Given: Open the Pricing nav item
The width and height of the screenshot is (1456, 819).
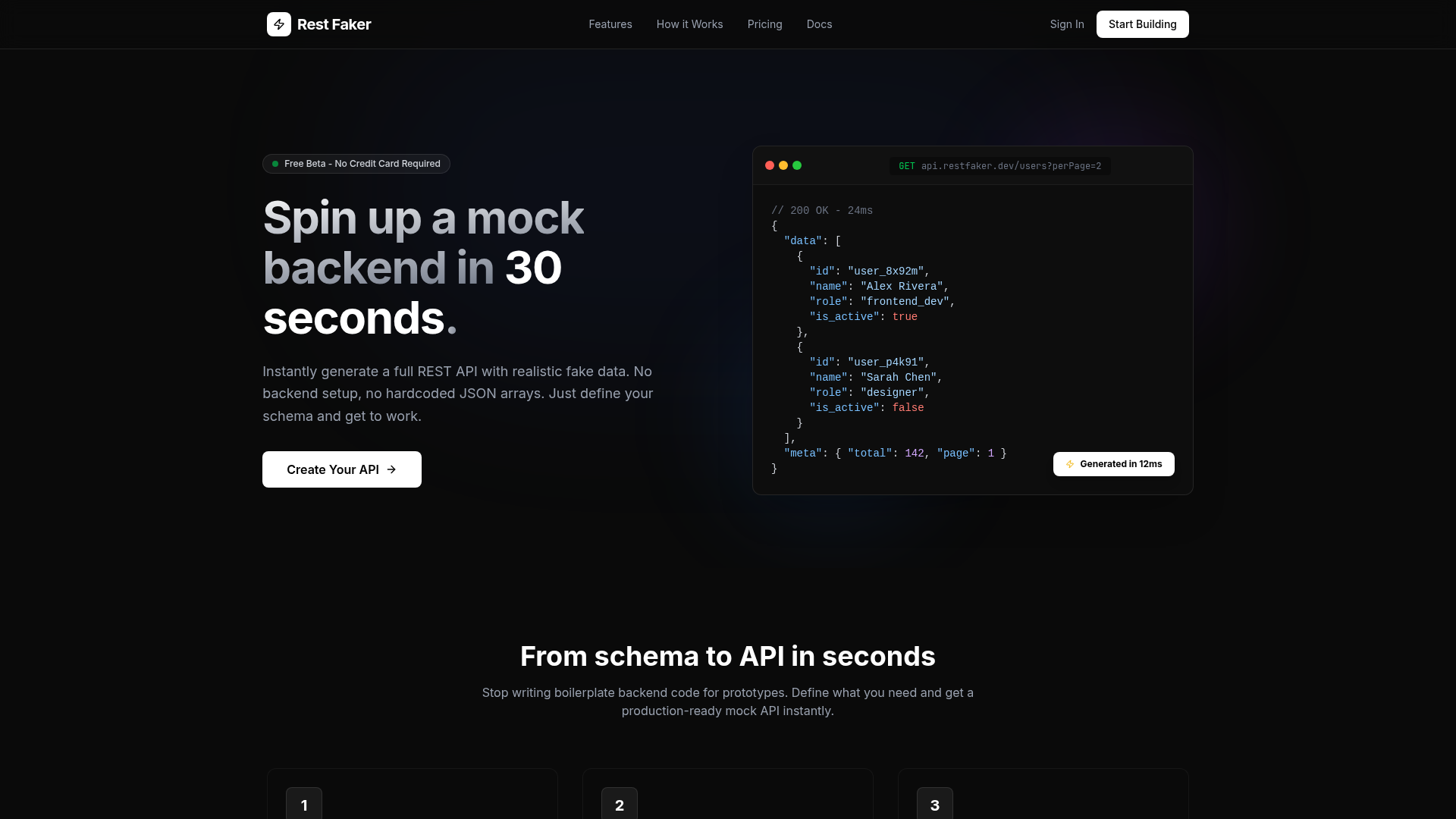Looking at the screenshot, I should pos(764,24).
